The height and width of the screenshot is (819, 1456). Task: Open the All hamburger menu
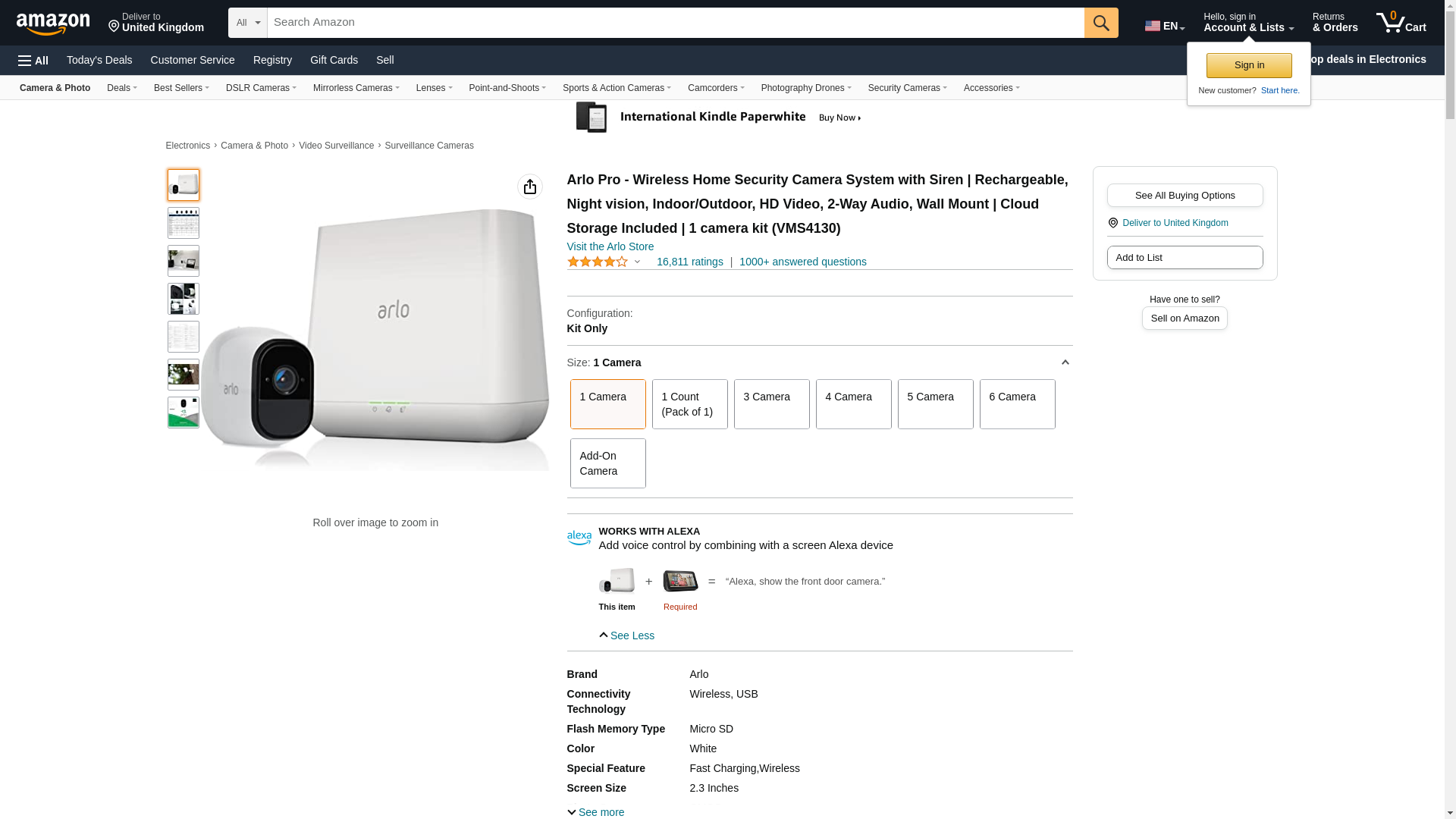pyautogui.click(x=33, y=61)
